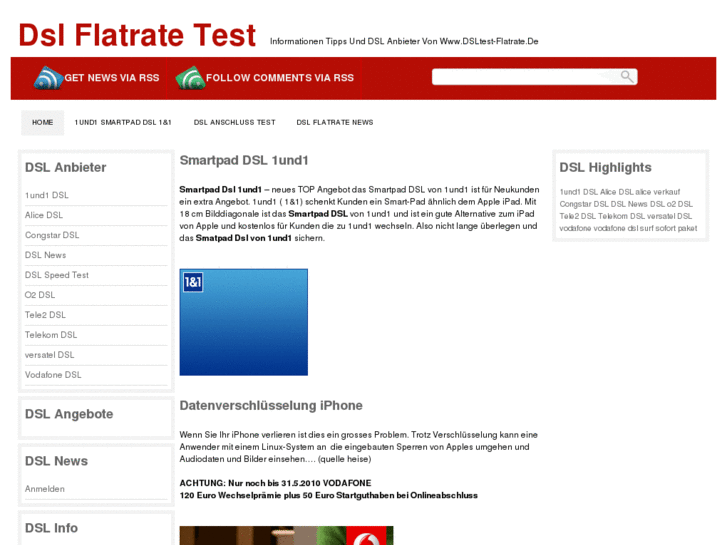Image resolution: width=727 pixels, height=545 pixels.
Task: Click the DSL Highlights widget heading
Action: 605,167
